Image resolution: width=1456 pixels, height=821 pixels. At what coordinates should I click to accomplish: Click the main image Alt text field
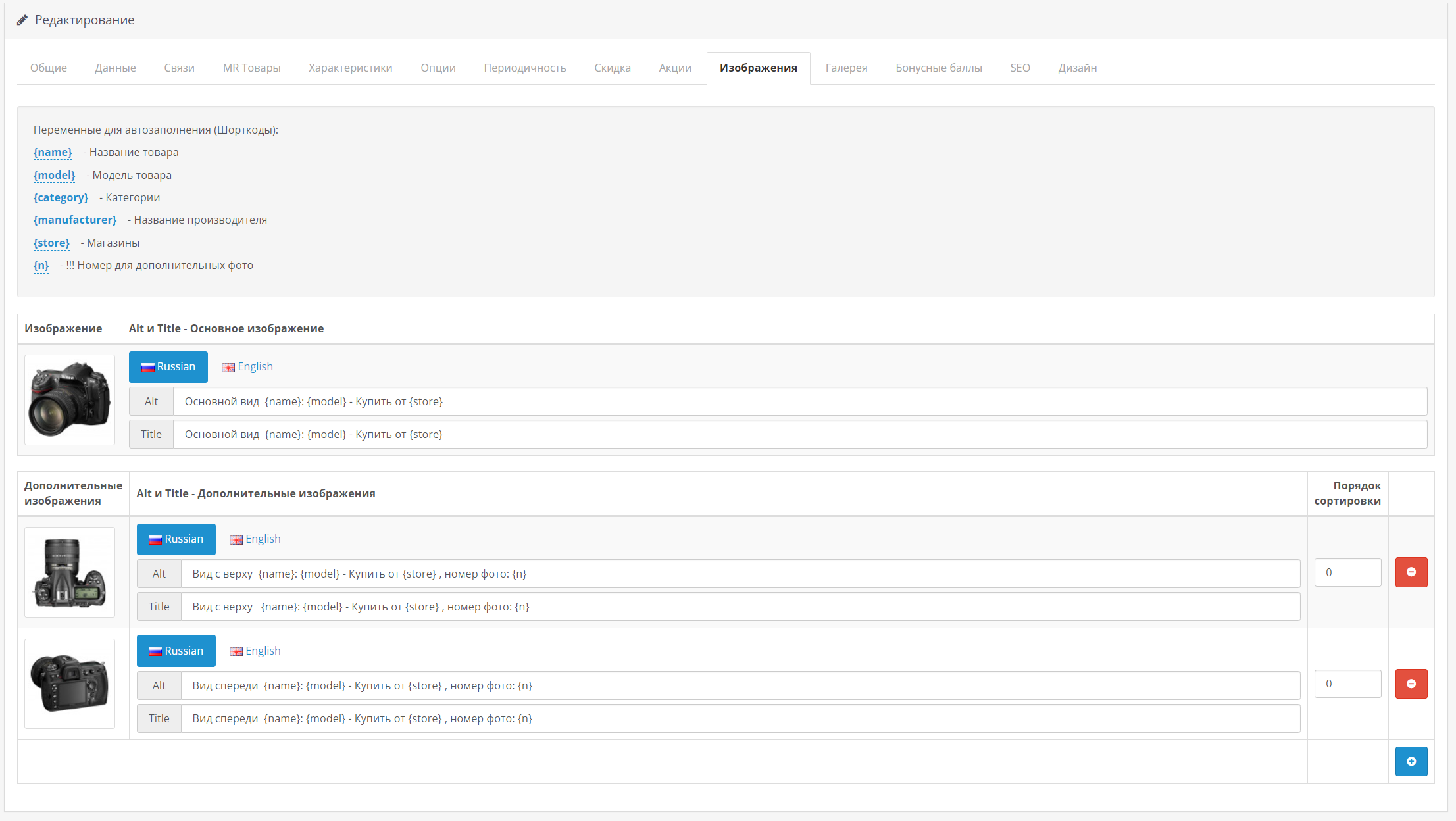coord(799,401)
